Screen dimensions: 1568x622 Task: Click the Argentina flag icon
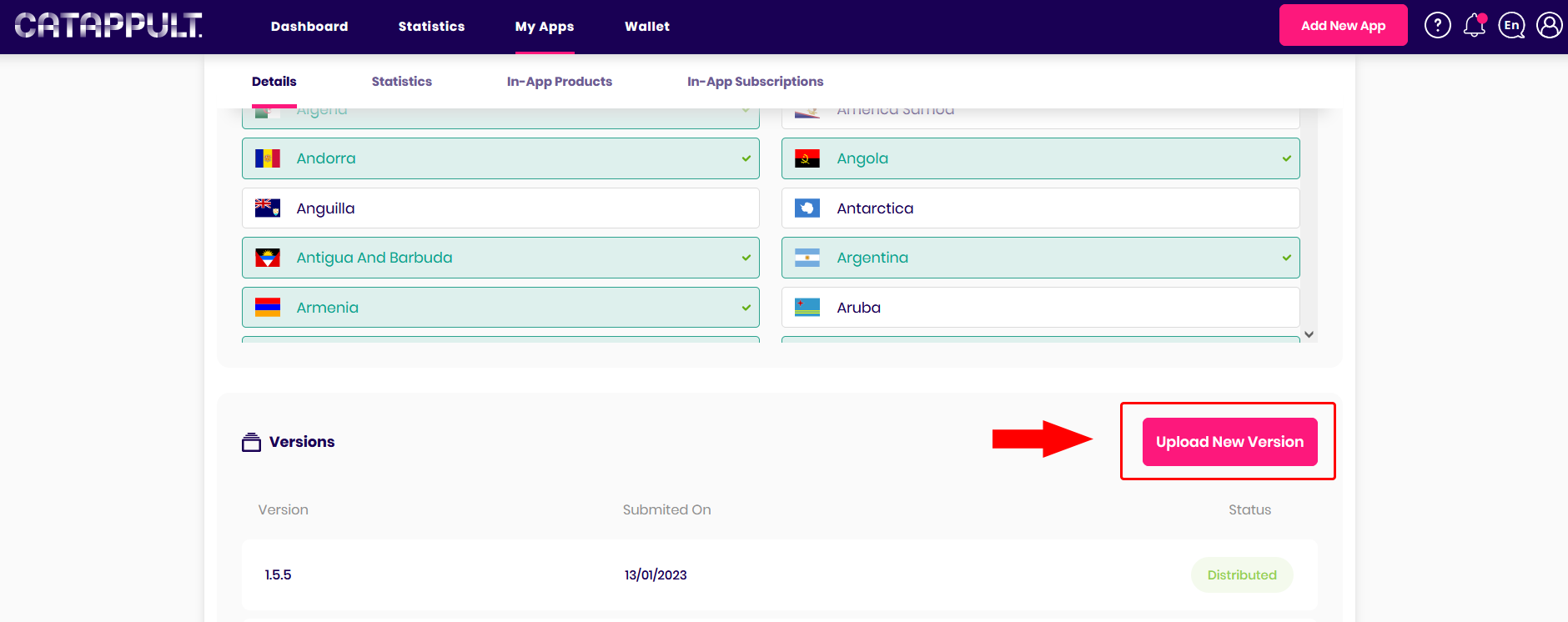(807, 258)
